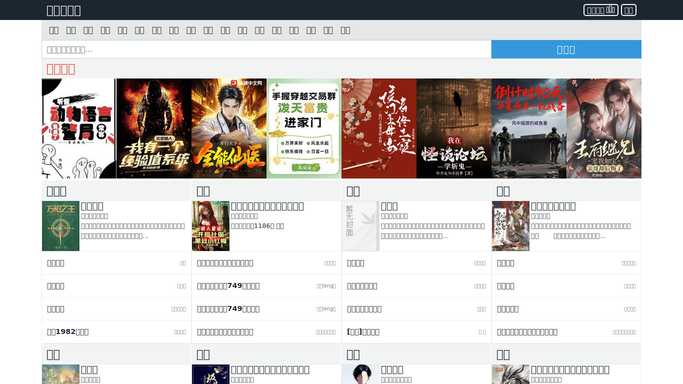Select the first category in the navigation bar

54,30
